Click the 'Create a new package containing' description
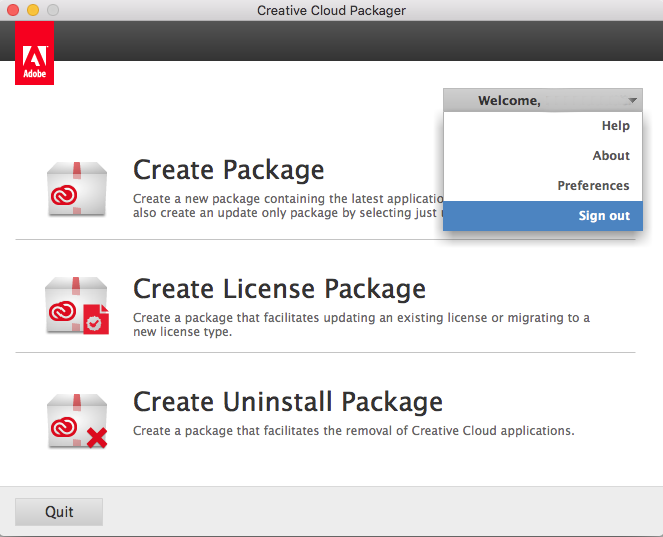Image resolution: width=663 pixels, height=537 pixels. coord(288,205)
